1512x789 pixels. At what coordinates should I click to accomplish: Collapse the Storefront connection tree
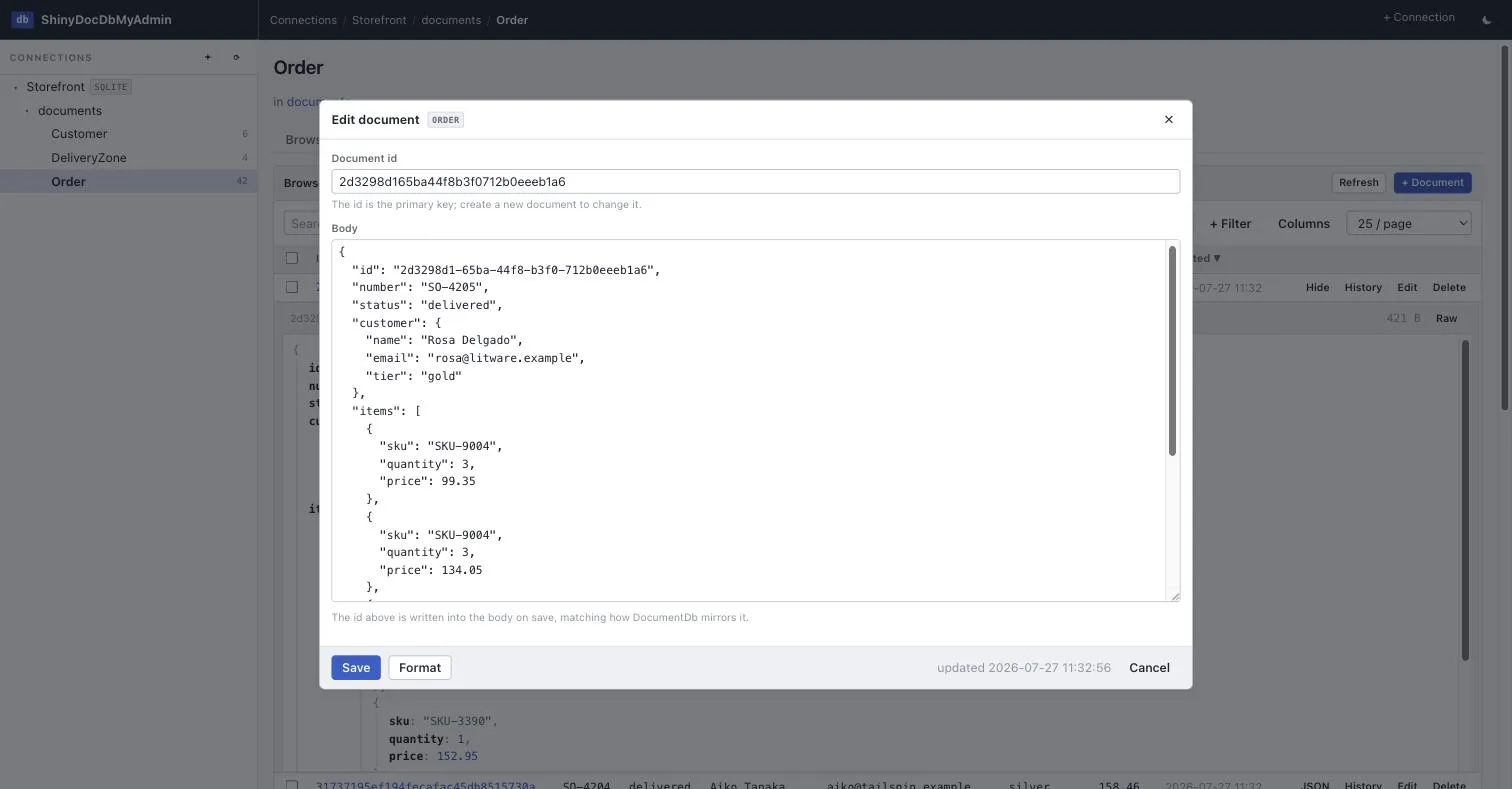click(16, 87)
